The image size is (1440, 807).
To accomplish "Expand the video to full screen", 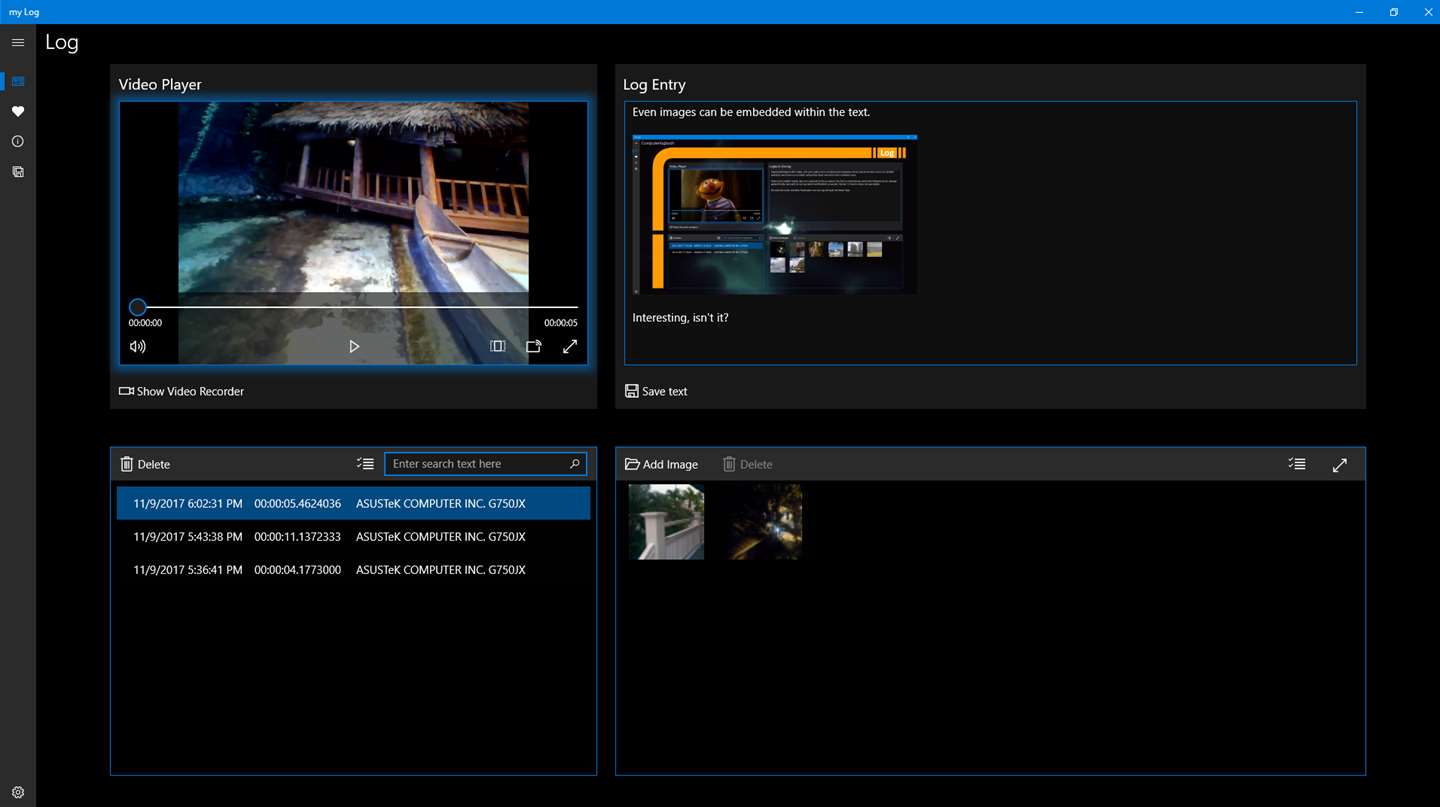I will coord(570,347).
